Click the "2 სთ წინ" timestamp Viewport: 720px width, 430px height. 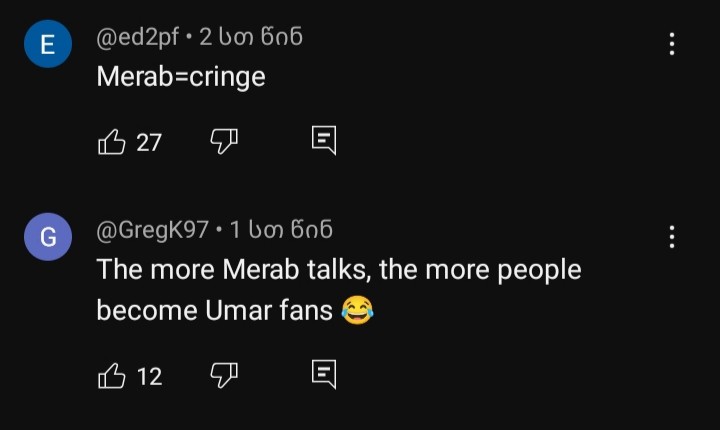click(251, 38)
